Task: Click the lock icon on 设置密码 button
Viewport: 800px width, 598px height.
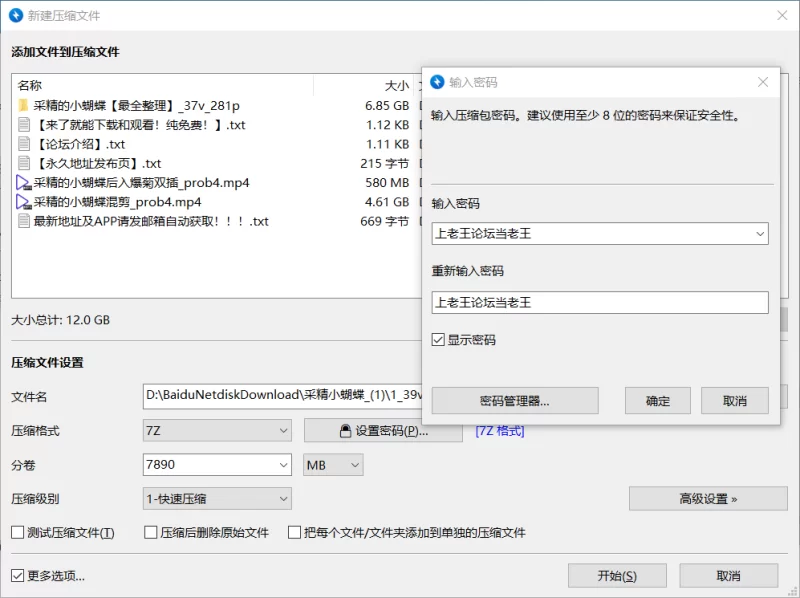Action: (345, 431)
